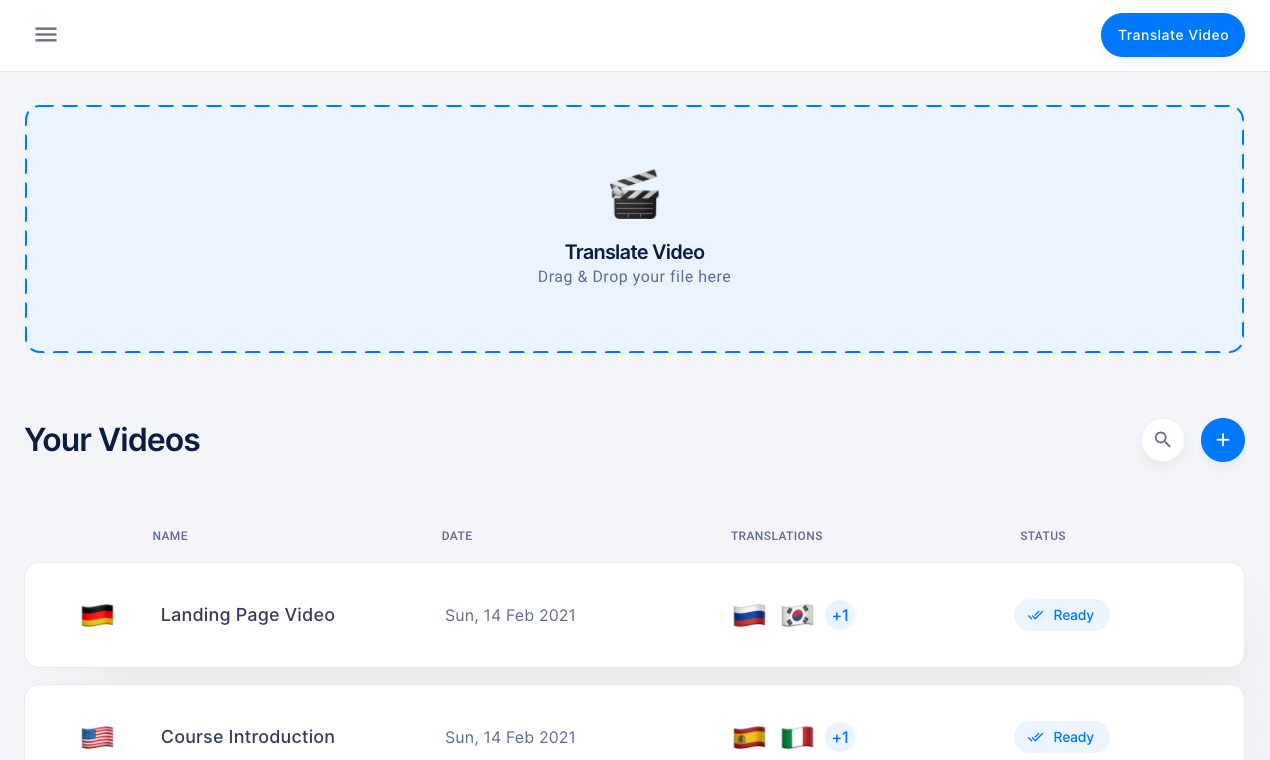Click the double checkmark in the Ready badge

point(1036,615)
